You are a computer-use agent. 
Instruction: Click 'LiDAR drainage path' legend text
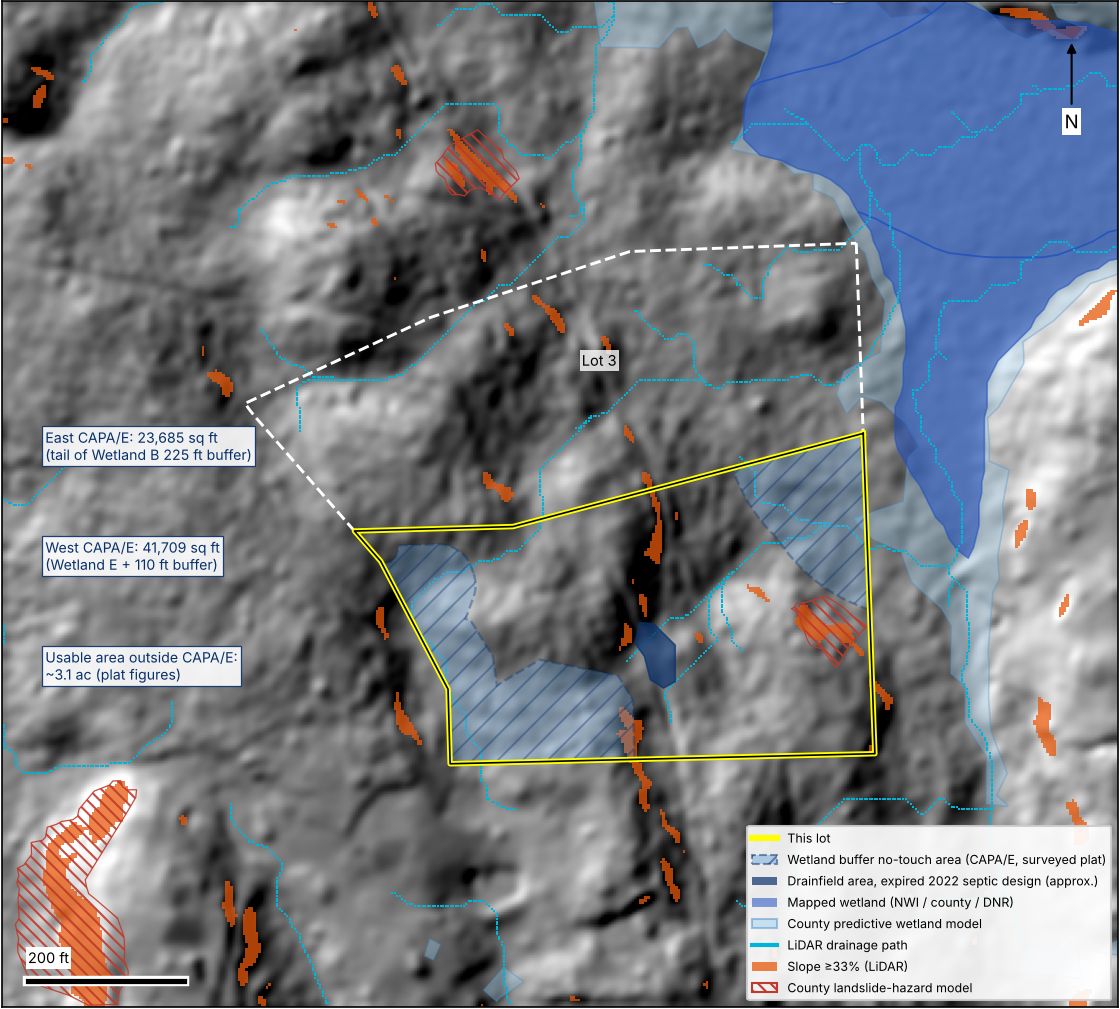tap(847, 945)
